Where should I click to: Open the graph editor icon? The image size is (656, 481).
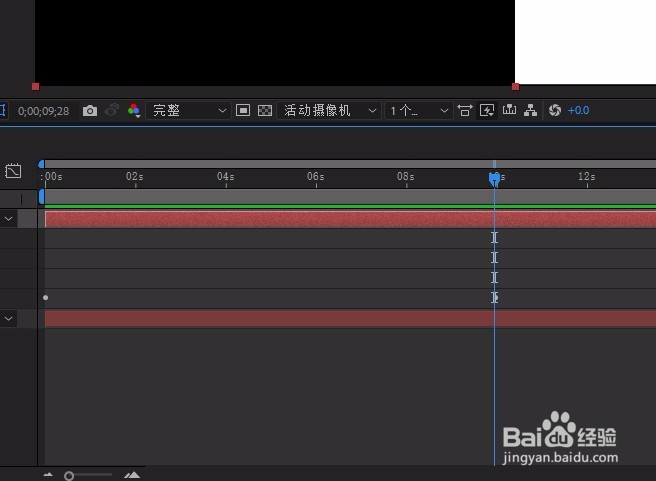click(13, 171)
